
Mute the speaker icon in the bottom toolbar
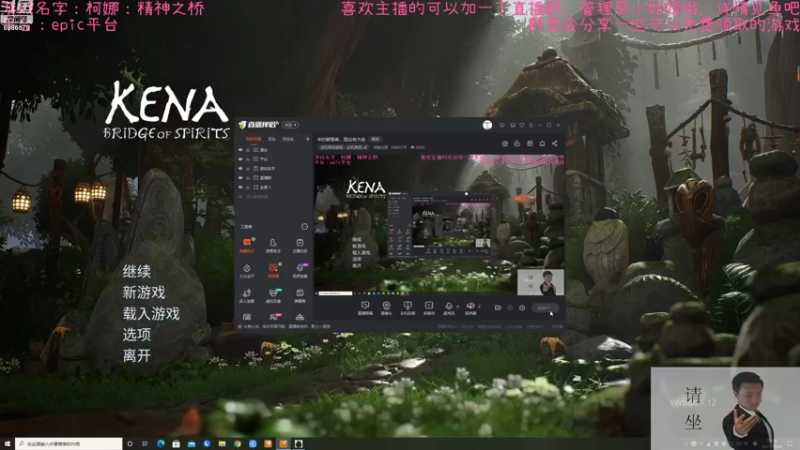point(470,308)
